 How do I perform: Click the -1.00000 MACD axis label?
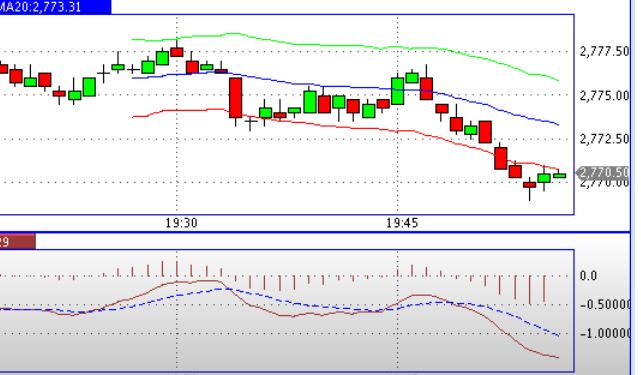pos(605,334)
